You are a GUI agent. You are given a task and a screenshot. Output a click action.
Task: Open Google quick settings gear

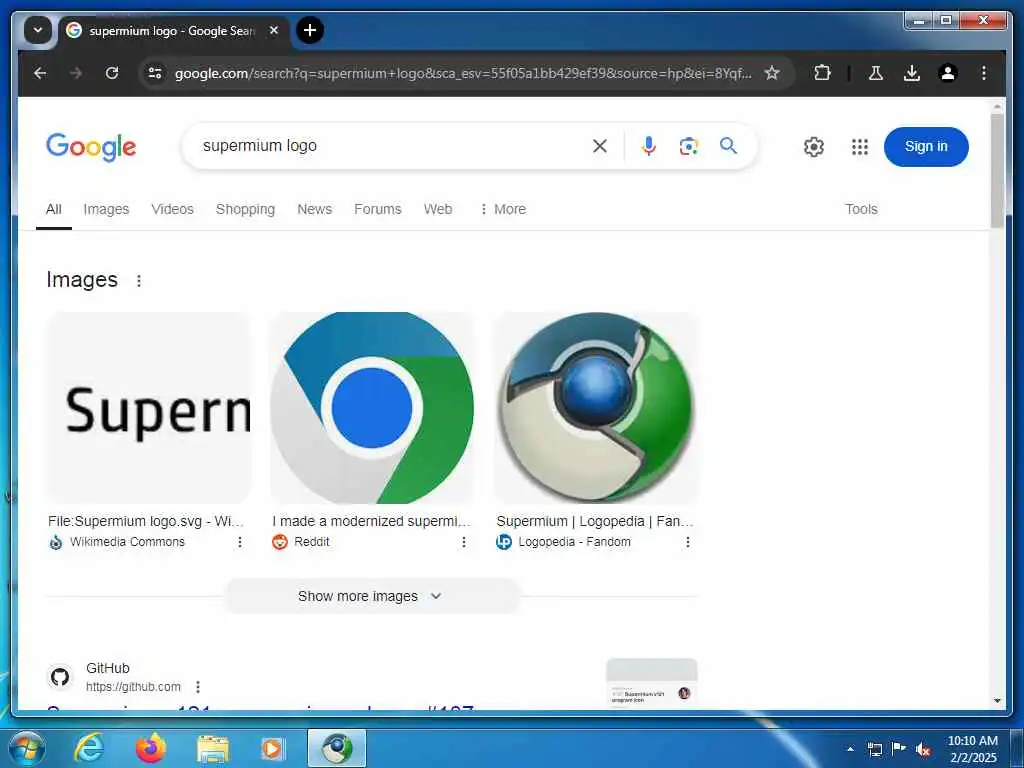pos(814,147)
